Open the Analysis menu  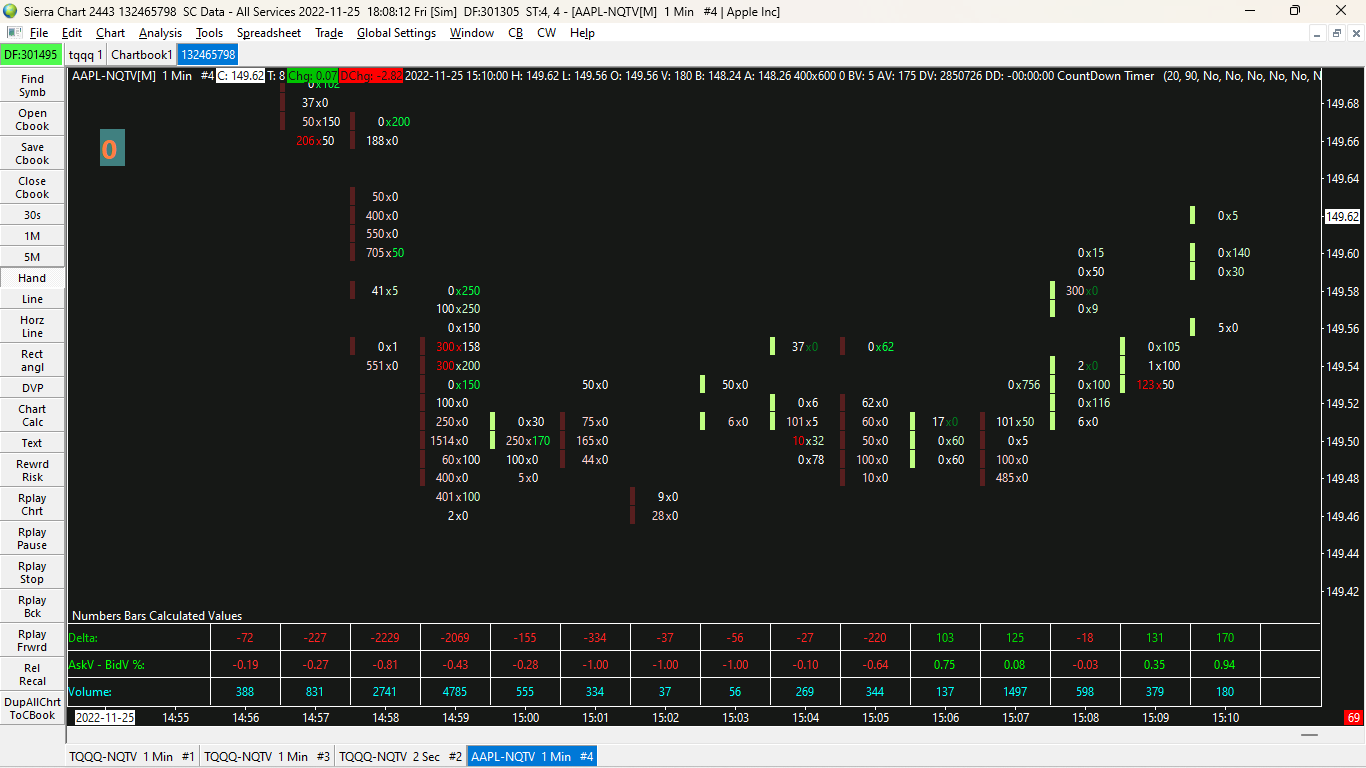pos(160,33)
